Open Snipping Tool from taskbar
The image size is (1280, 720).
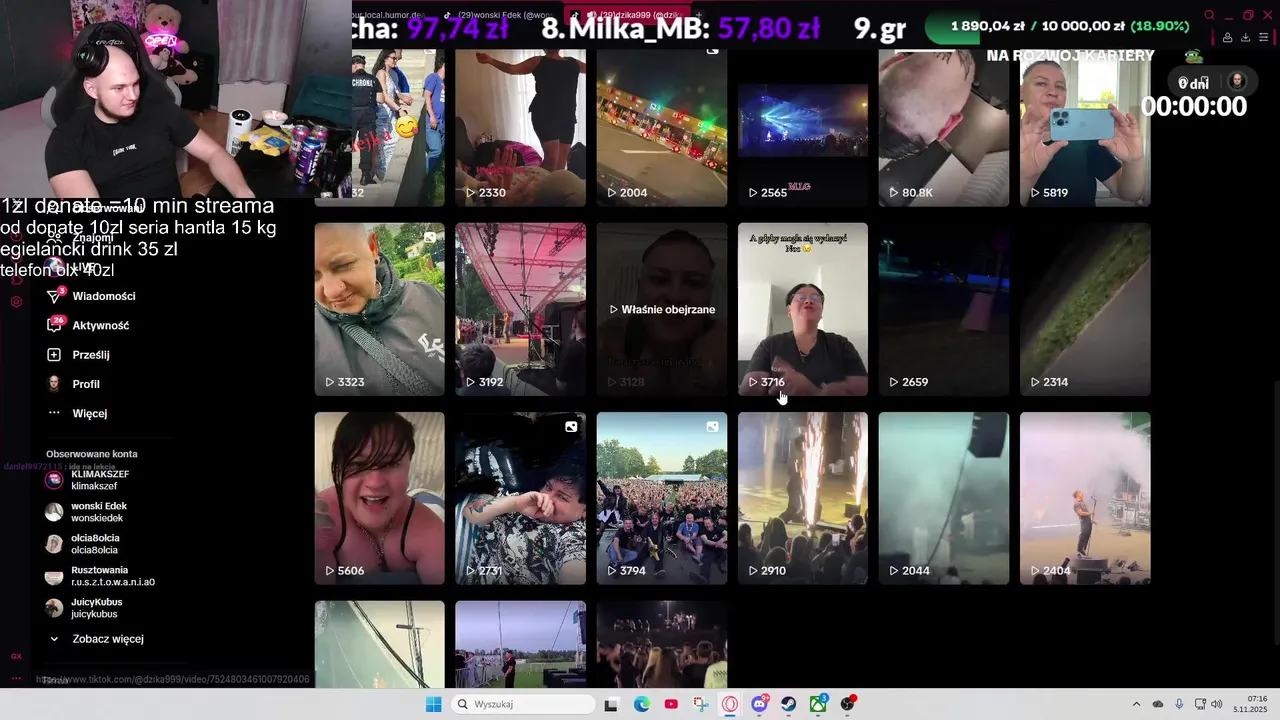[x=700, y=704]
